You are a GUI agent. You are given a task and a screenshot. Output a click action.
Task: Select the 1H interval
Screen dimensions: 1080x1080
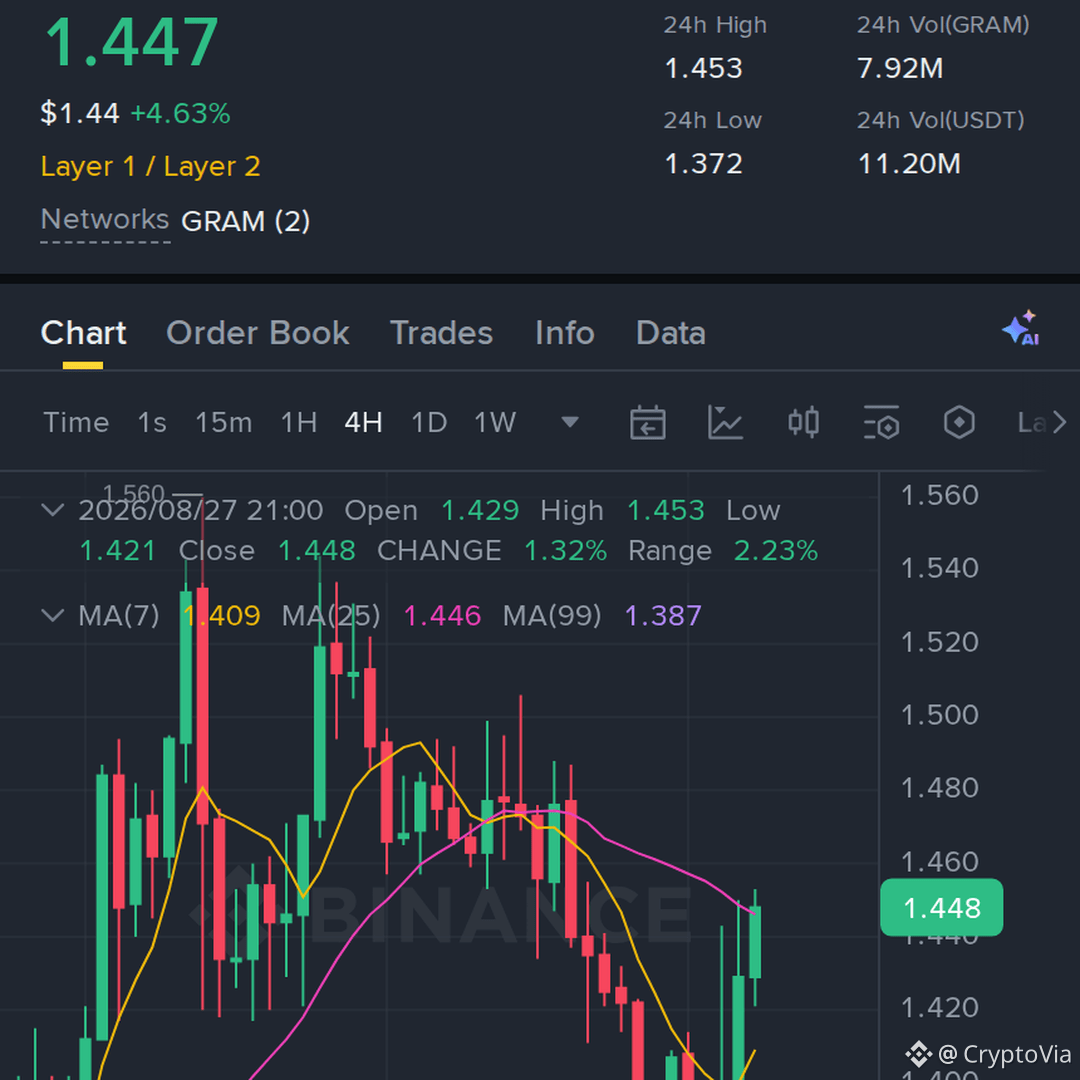pos(299,422)
